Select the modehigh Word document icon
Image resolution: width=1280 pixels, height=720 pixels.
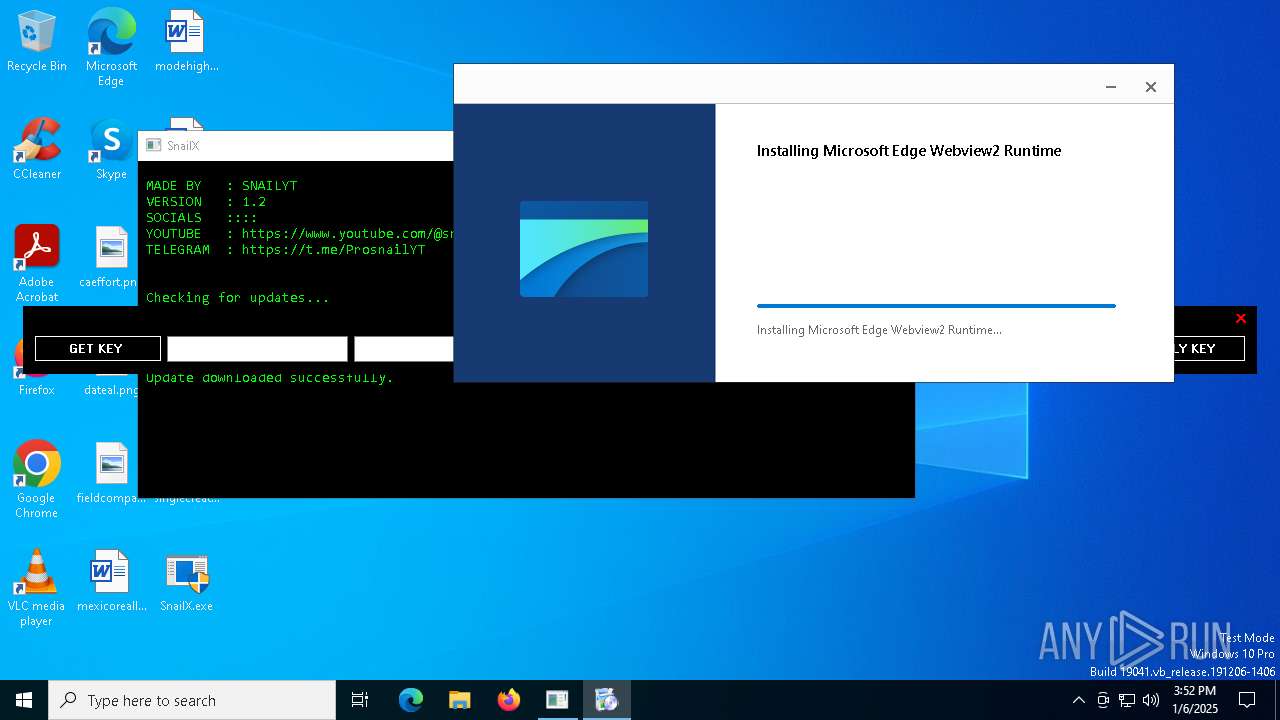[x=186, y=42]
